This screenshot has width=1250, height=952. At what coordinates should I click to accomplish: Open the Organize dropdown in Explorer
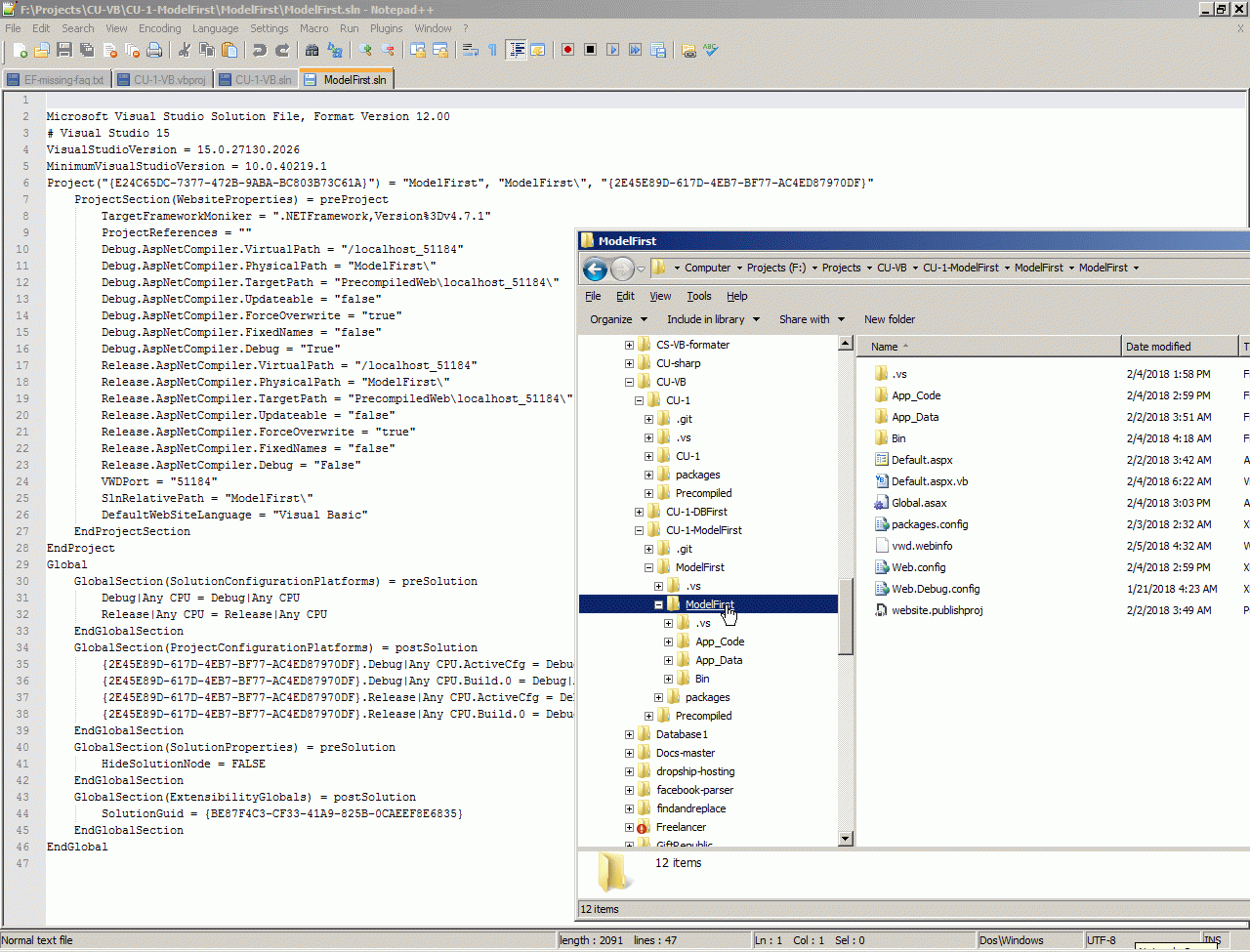pos(618,319)
